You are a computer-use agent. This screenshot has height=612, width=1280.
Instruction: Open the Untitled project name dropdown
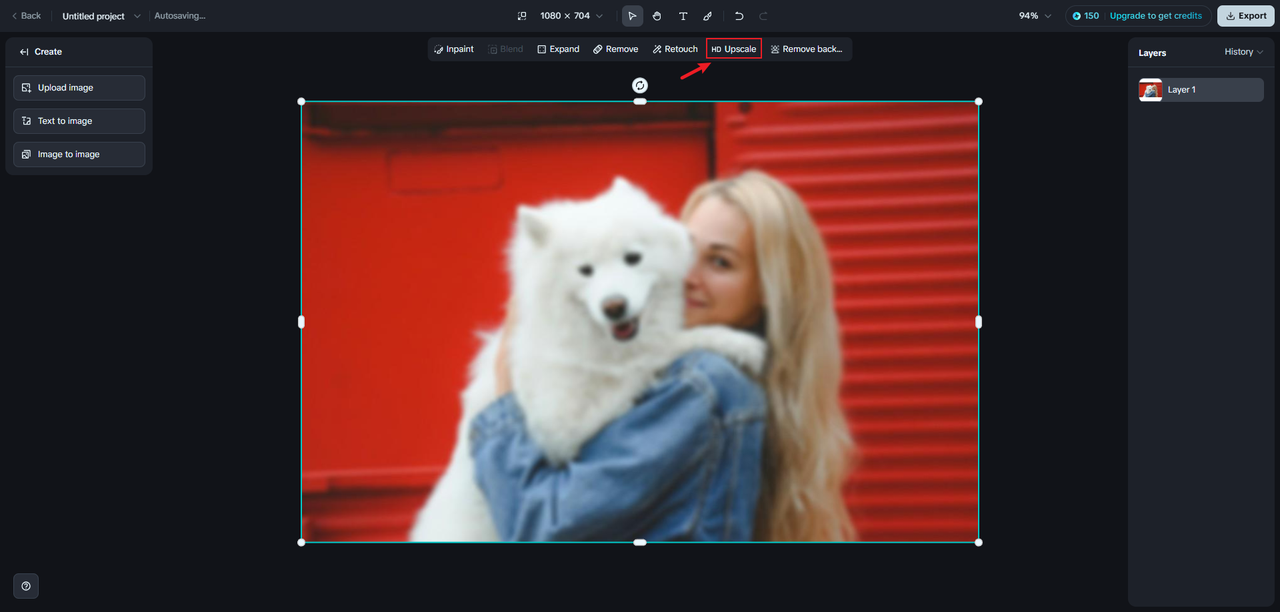coord(102,16)
